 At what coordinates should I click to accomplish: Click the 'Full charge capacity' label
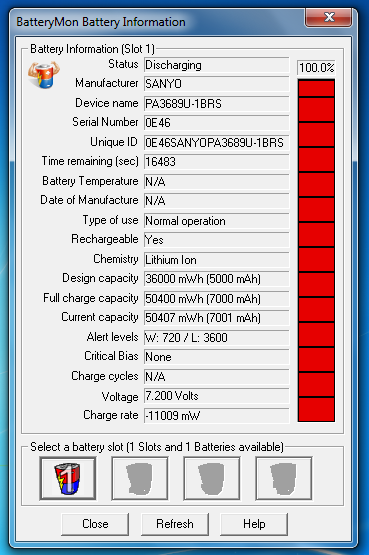tap(91, 298)
